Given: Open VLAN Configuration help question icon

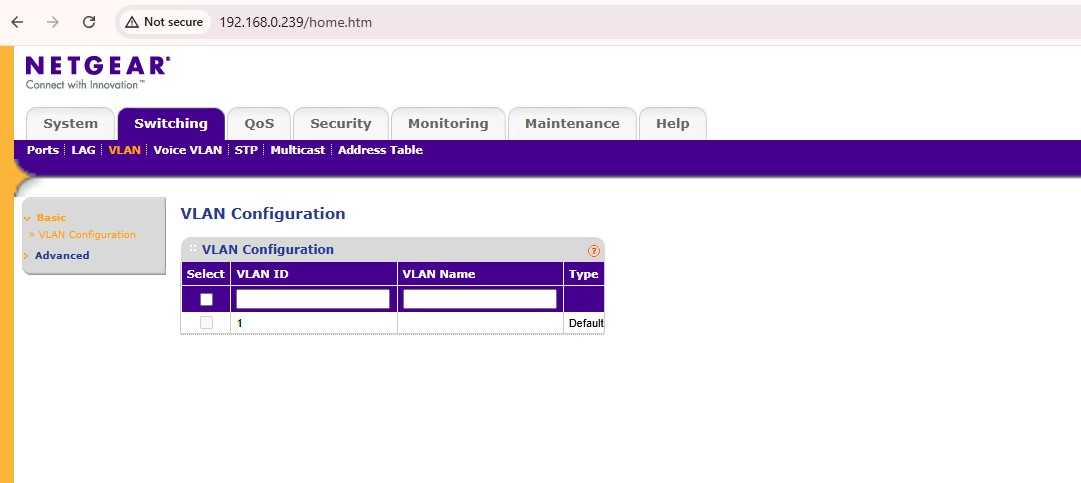Looking at the screenshot, I should click(x=594, y=250).
